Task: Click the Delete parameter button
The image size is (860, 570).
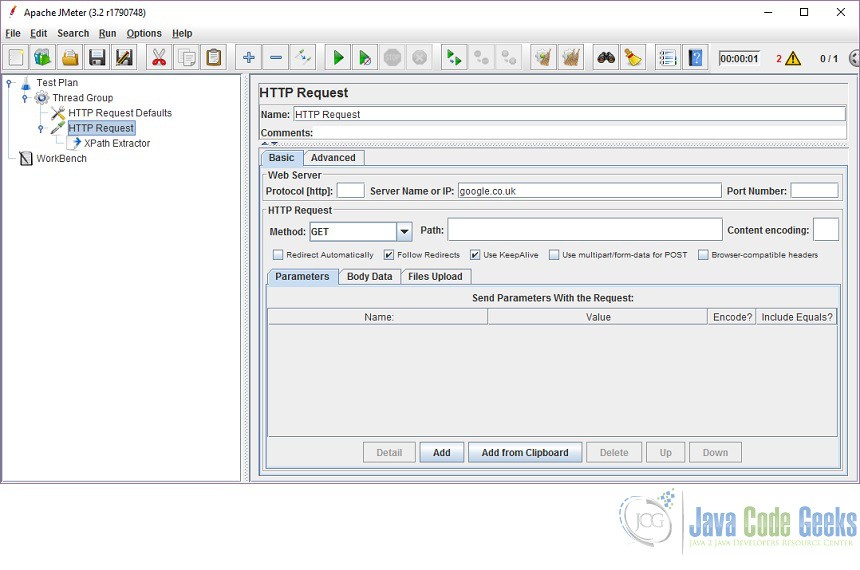Action: click(x=614, y=453)
